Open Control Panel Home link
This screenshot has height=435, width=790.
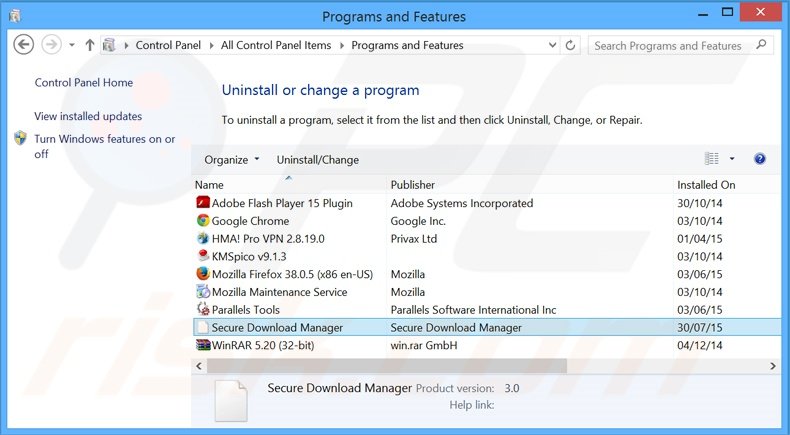(84, 83)
